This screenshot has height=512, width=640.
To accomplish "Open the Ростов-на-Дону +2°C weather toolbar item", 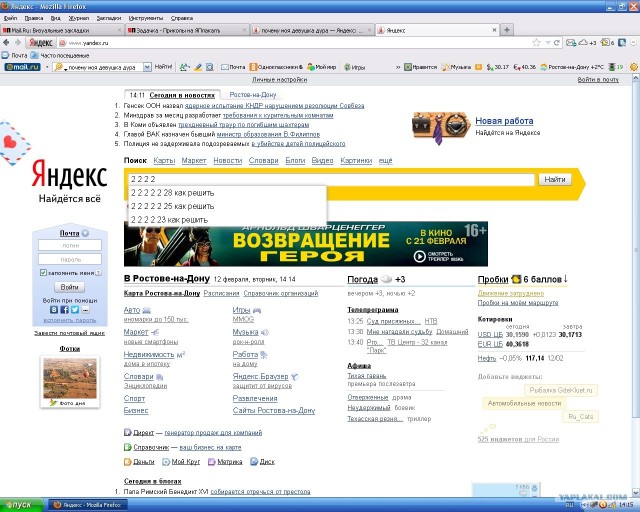I will pos(572,67).
